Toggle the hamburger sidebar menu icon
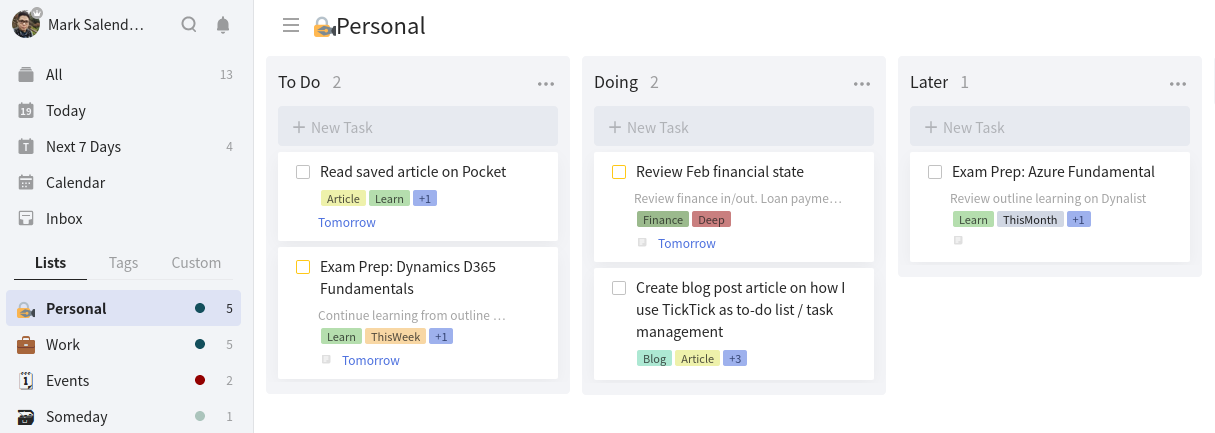Image resolution: width=1215 pixels, height=433 pixels. coord(291,25)
